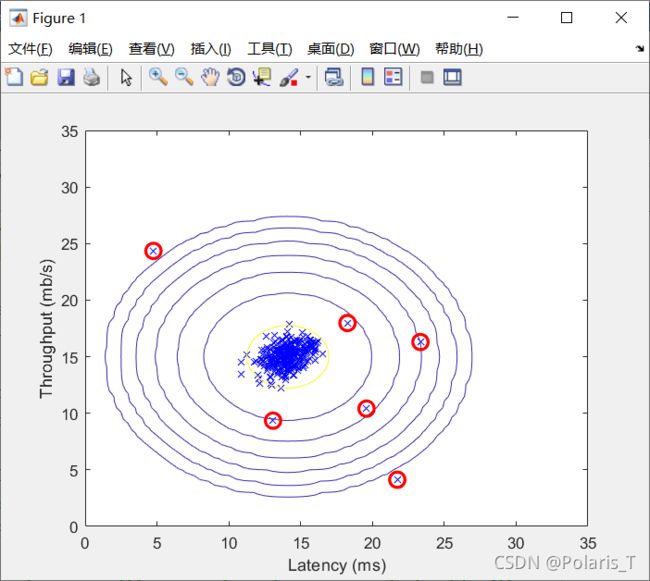Activate the Brush data tool
The image size is (650, 581).
point(289,77)
